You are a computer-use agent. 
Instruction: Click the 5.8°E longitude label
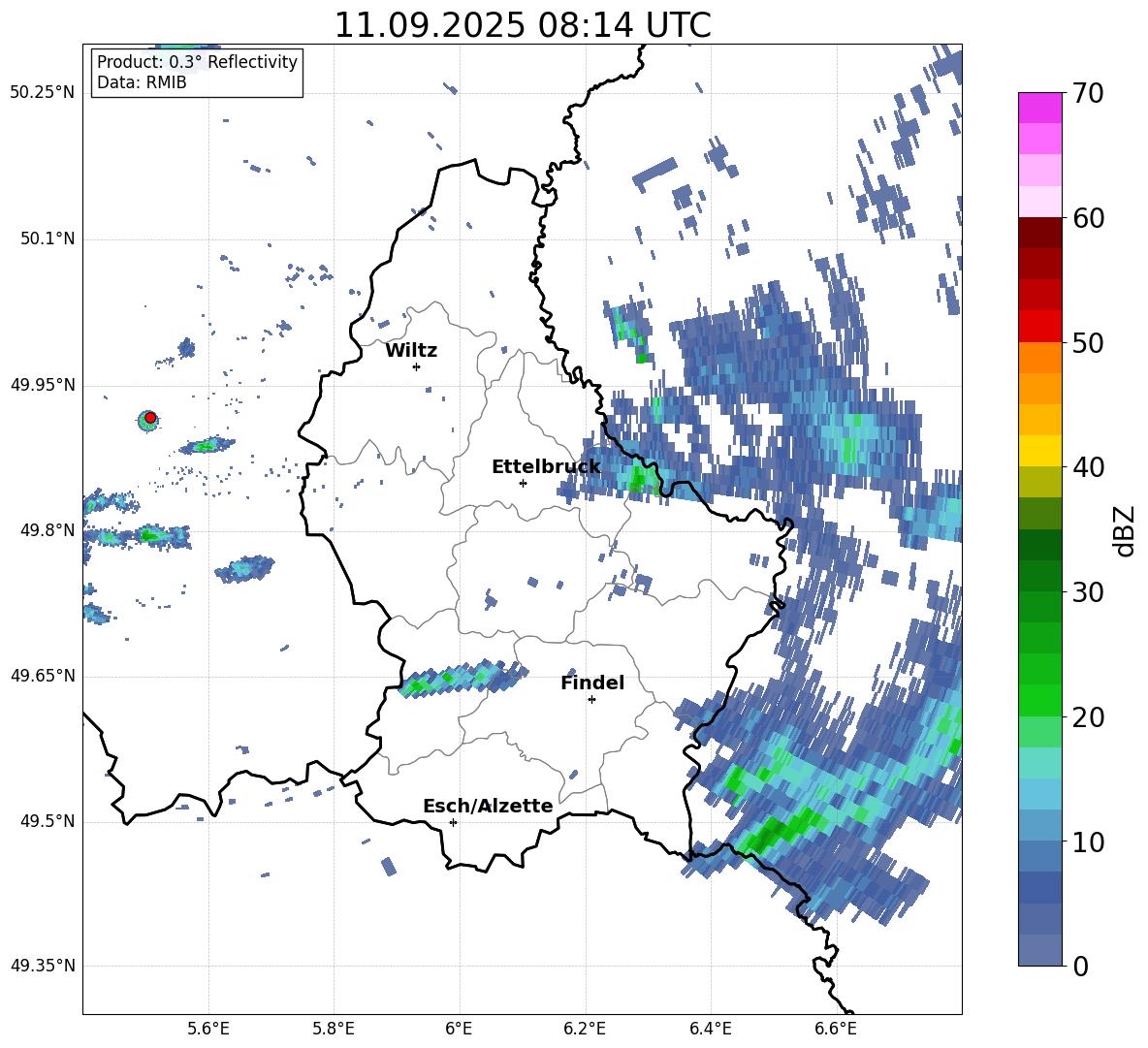pyautogui.click(x=334, y=1029)
